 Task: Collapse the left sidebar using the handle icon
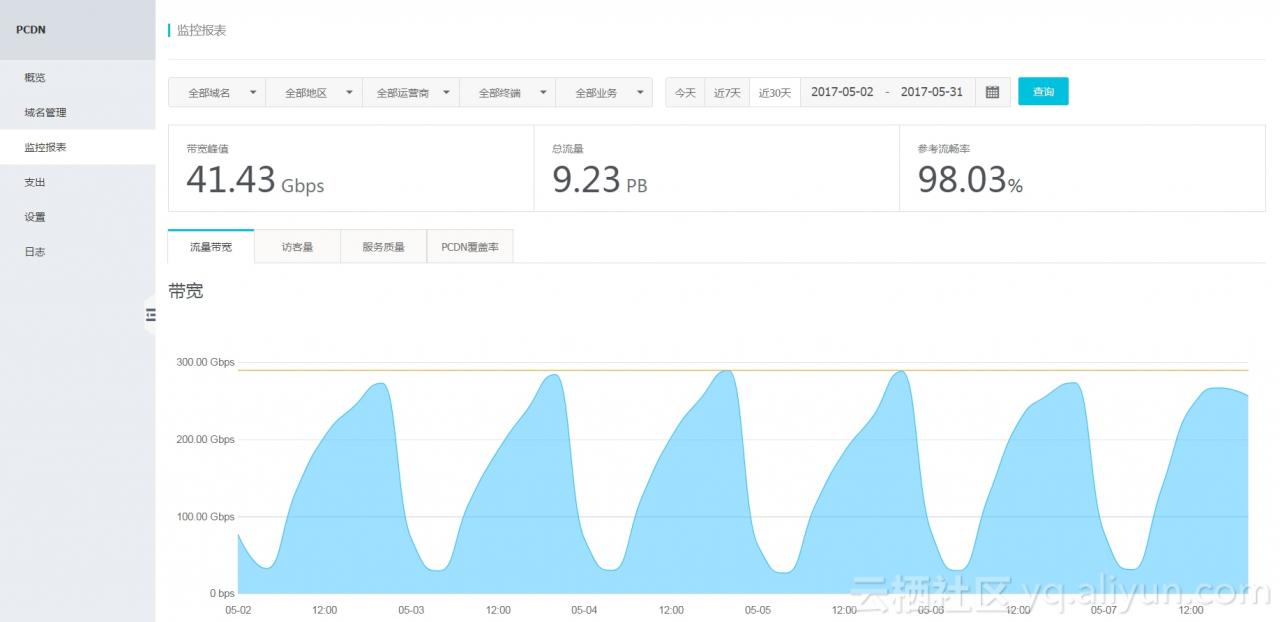151,314
